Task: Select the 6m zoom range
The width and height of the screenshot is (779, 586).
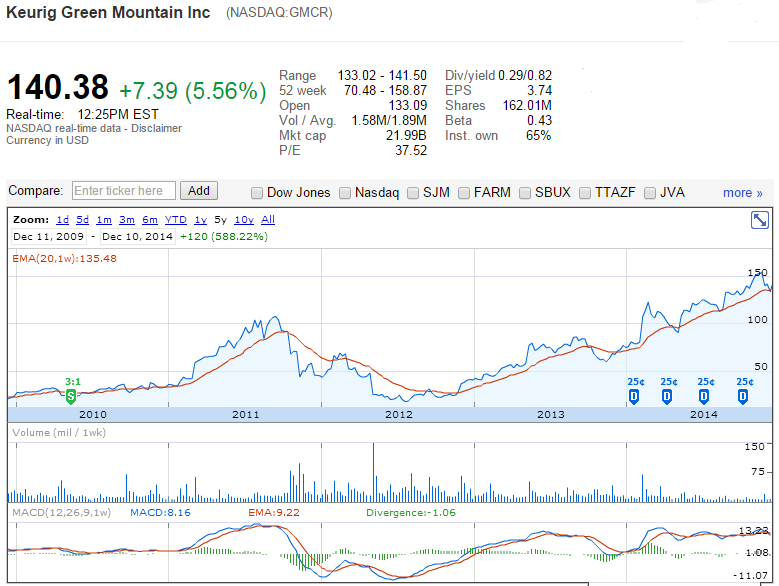Action: pos(150,220)
